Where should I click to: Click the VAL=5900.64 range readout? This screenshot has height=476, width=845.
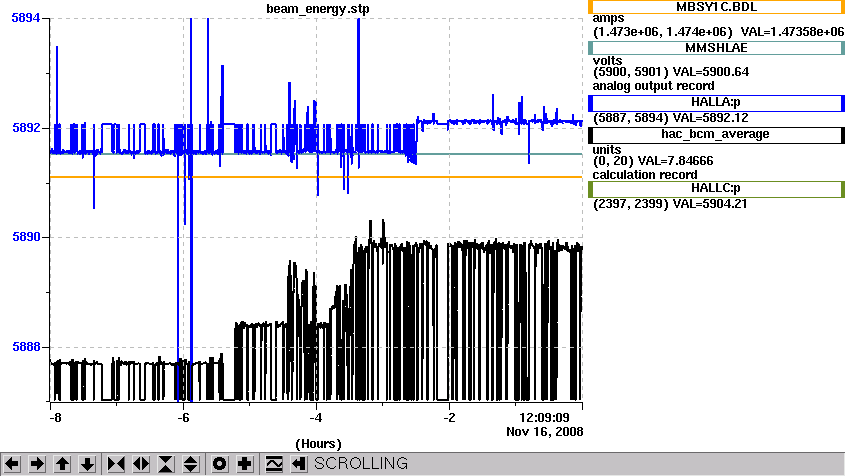click(671, 72)
